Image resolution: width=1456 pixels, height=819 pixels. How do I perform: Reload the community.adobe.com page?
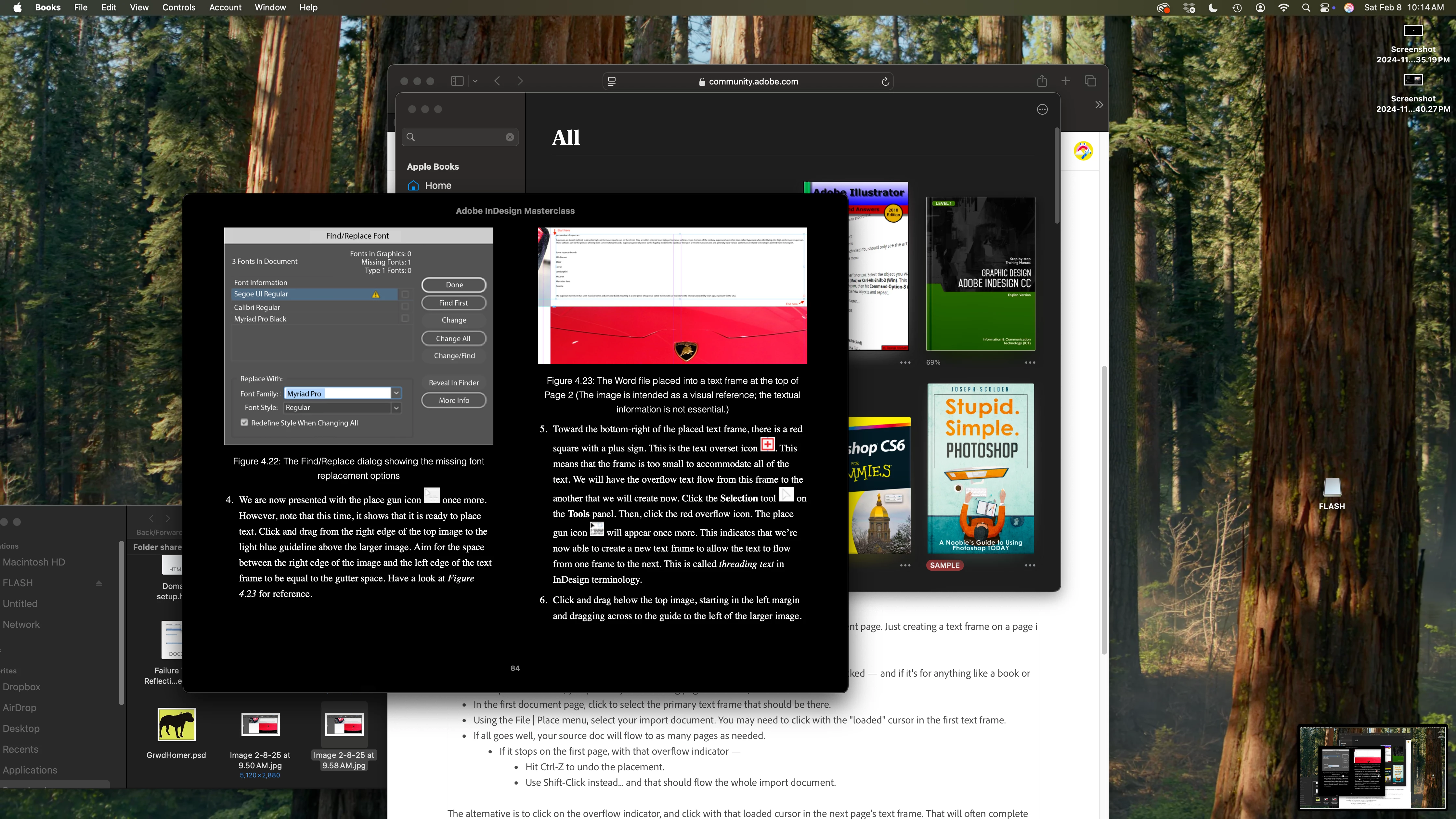[885, 81]
